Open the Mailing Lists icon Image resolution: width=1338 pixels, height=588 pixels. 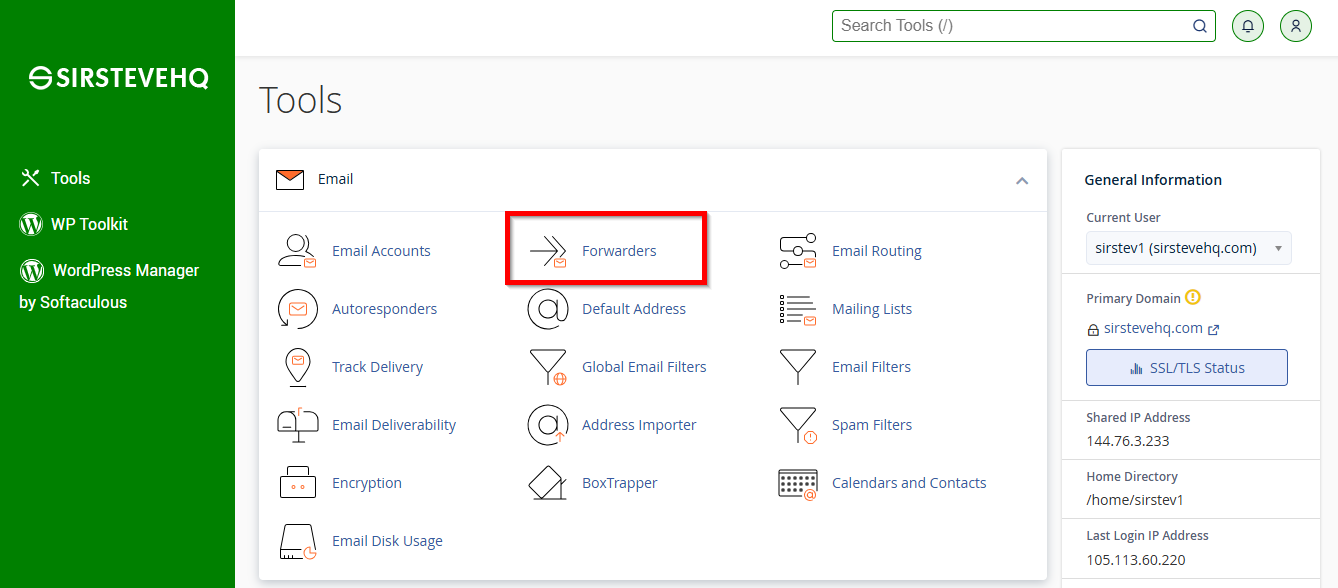tap(797, 309)
